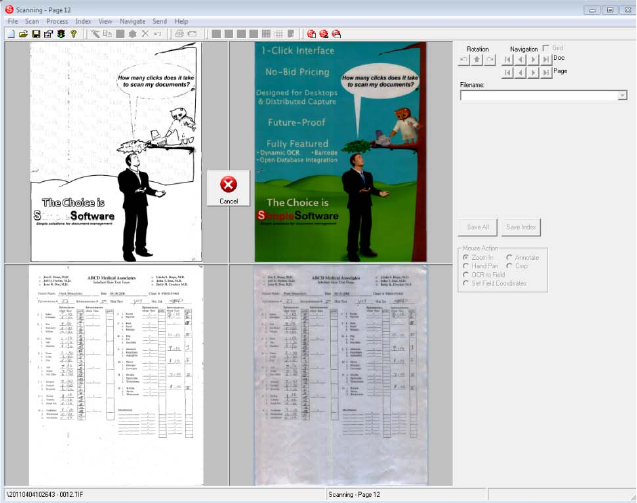Viewport: 637px width, 503px height.
Task: Select the grayscale medical form thumbnail
Action: pos(340,375)
